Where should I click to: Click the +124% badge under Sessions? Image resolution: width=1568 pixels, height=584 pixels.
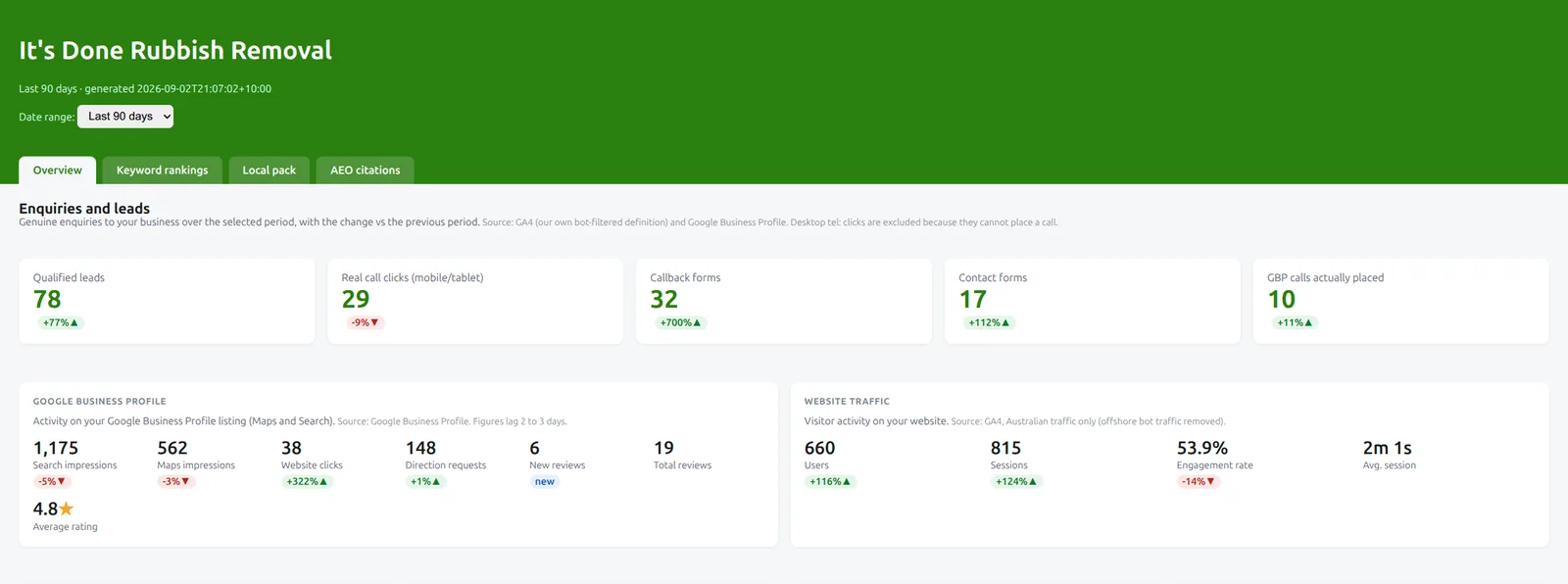(1016, 481)
